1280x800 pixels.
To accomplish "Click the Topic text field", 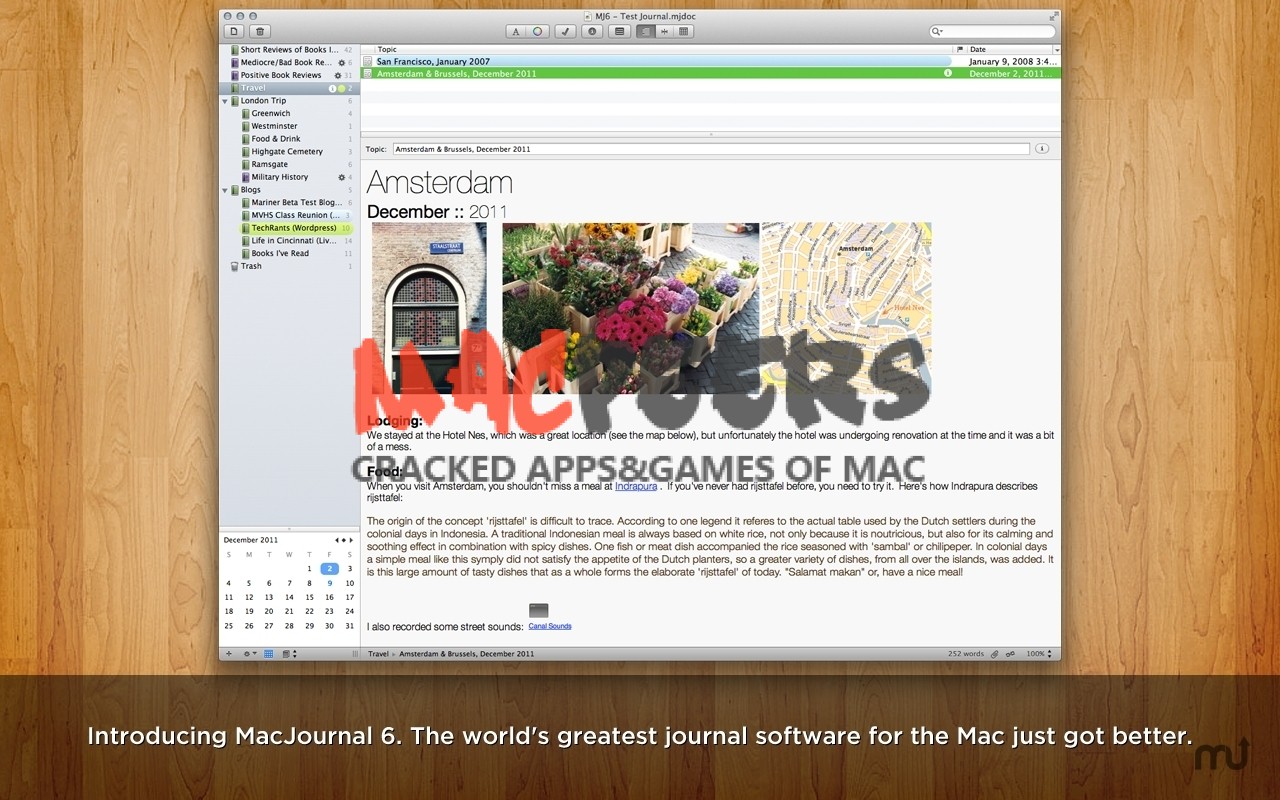I will pyautogui.click(x=711, y=149).
